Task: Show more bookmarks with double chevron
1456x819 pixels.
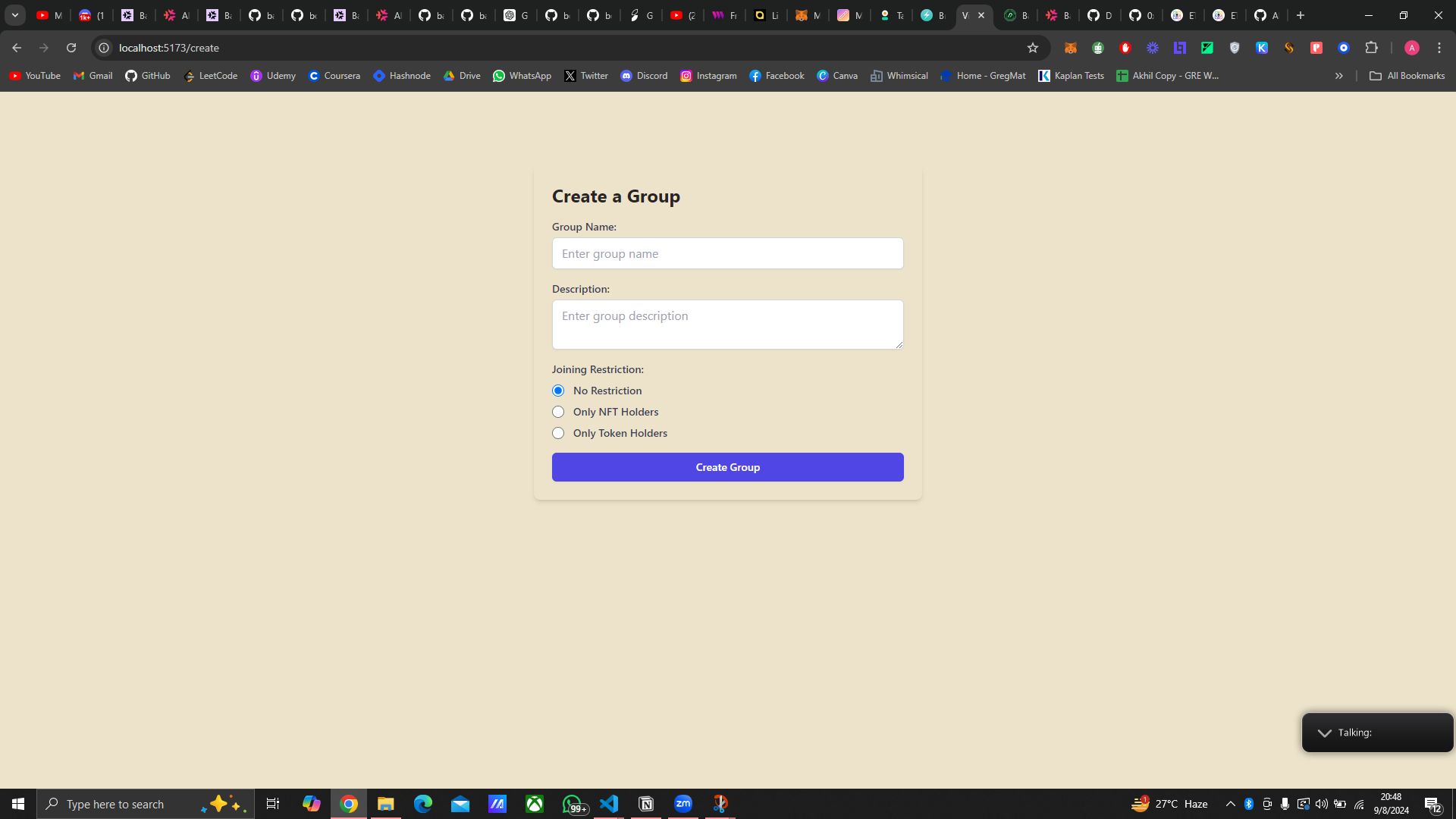Action: coord(1339,76)
